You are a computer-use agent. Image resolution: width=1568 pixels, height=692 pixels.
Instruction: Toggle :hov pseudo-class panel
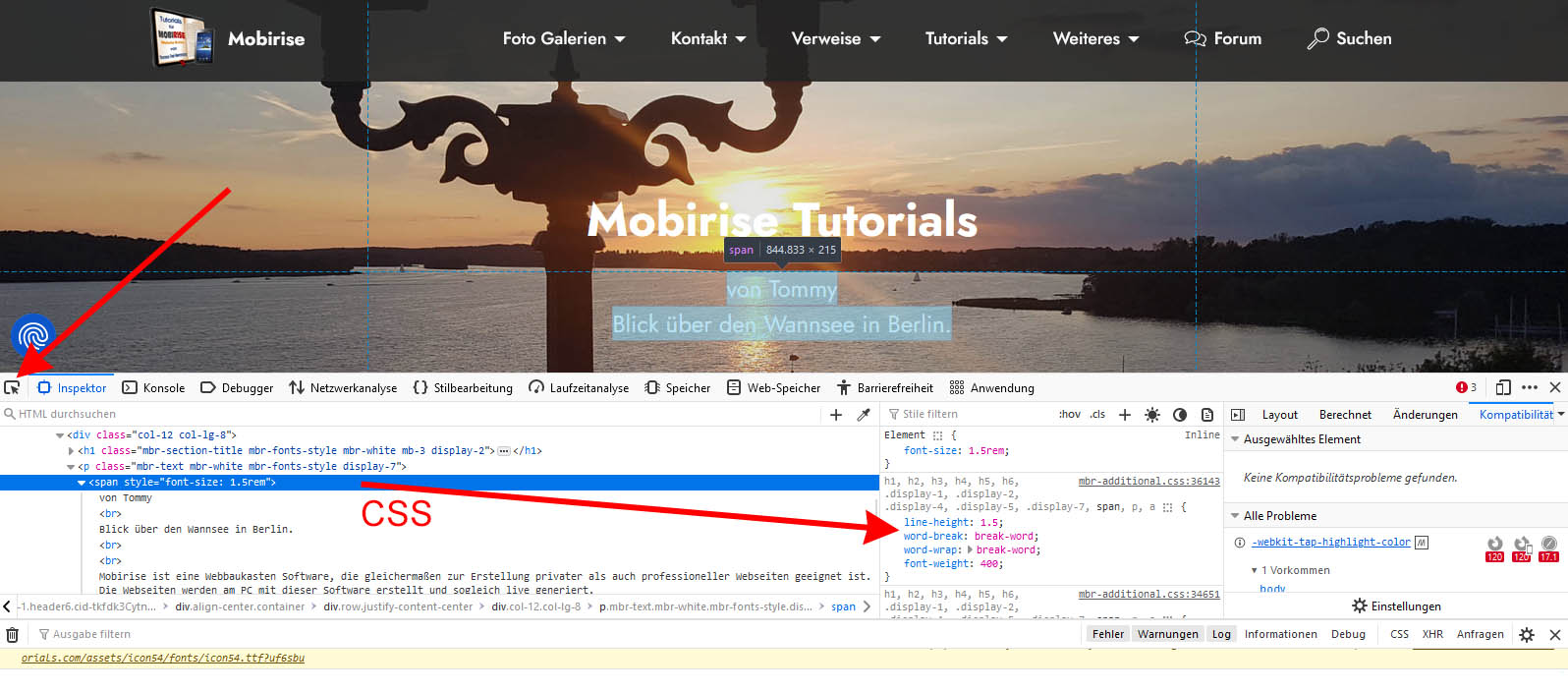click(x=1069, y=415)
